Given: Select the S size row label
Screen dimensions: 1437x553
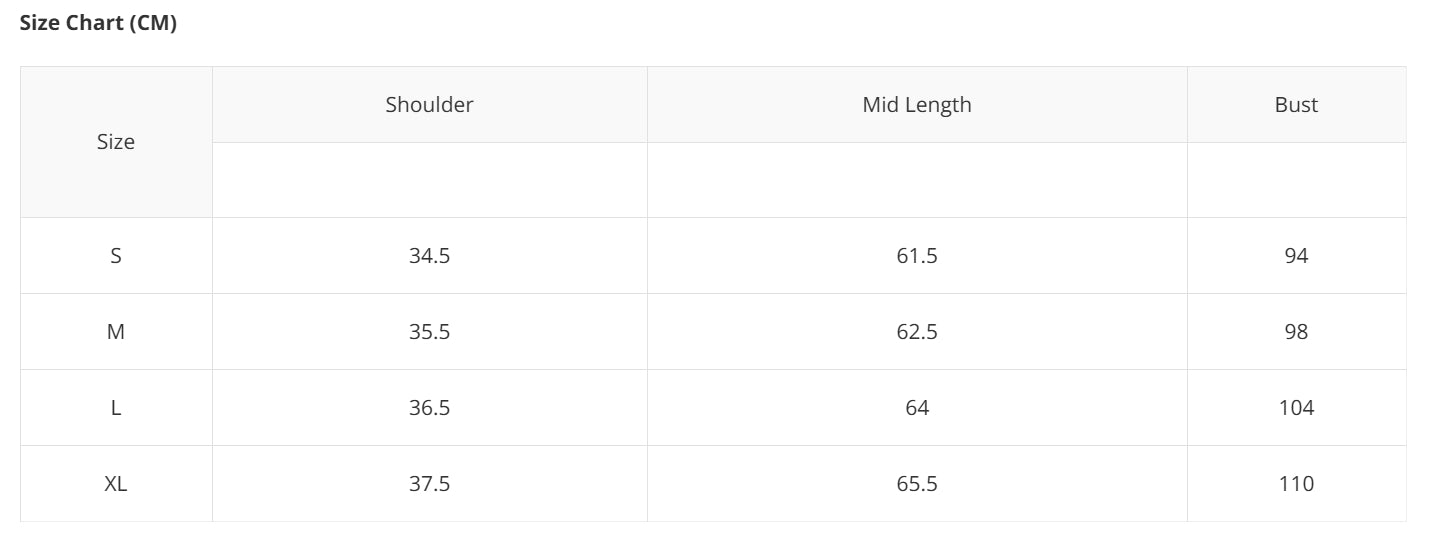Looking at the screenshot, I should coord(116,256).
